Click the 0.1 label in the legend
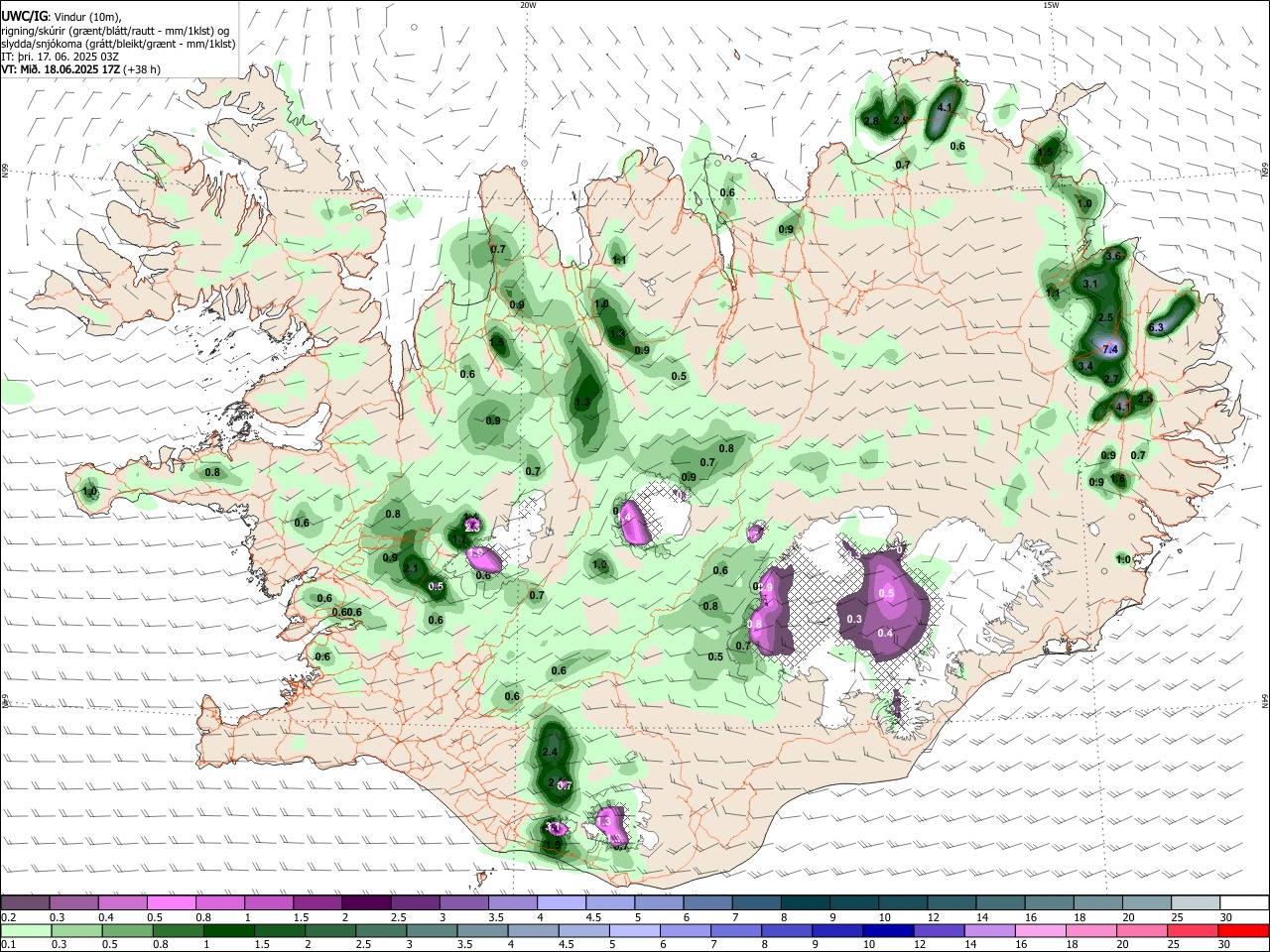This screenshot has height=952, width=1270. (8, 945)
